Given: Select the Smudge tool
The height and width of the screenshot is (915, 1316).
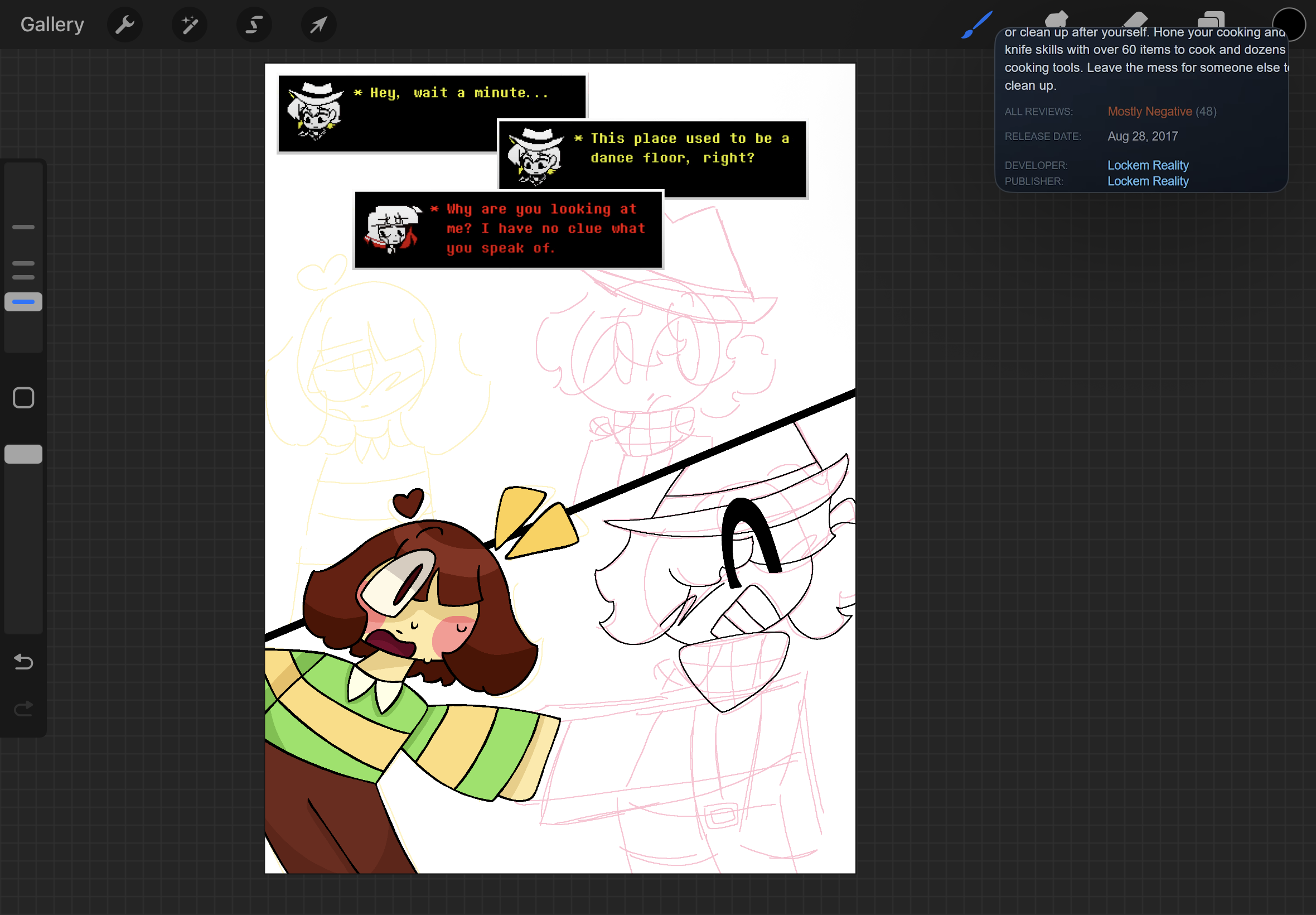Looking at the screenshot, I should click(1056, 18).
